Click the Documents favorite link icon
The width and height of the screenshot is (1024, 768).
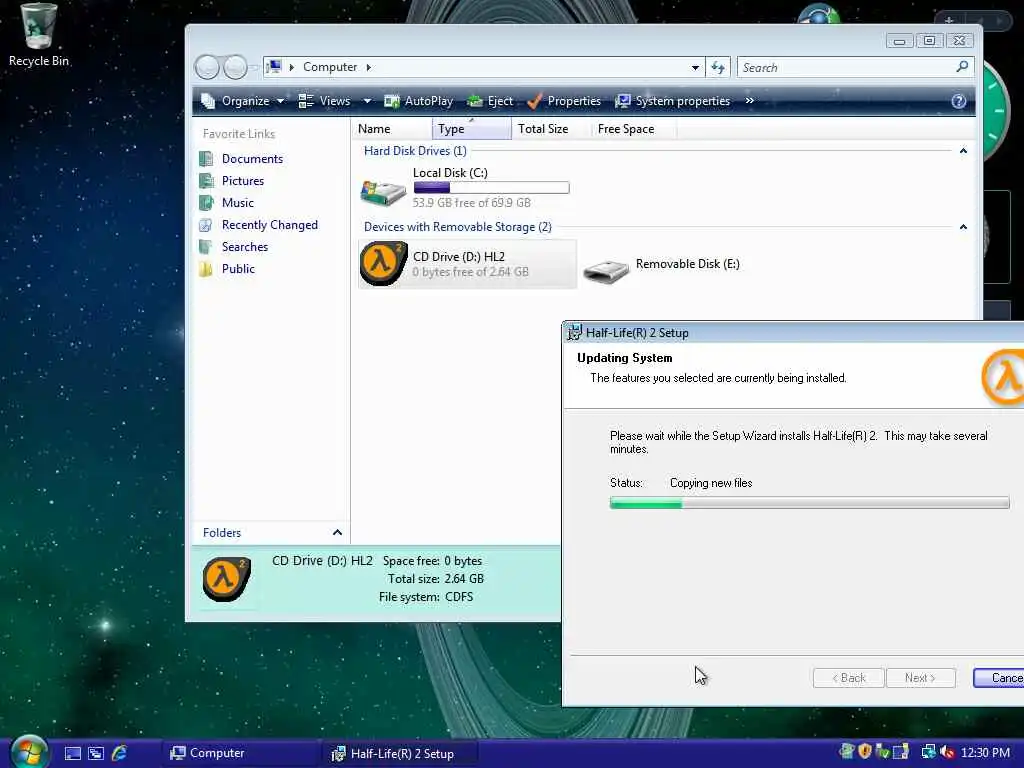pos(206,159)
